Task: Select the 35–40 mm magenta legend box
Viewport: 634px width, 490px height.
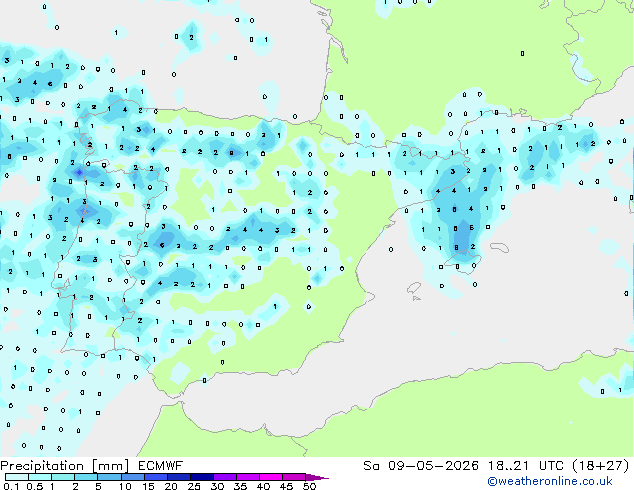Action: (x=248, y=477)
